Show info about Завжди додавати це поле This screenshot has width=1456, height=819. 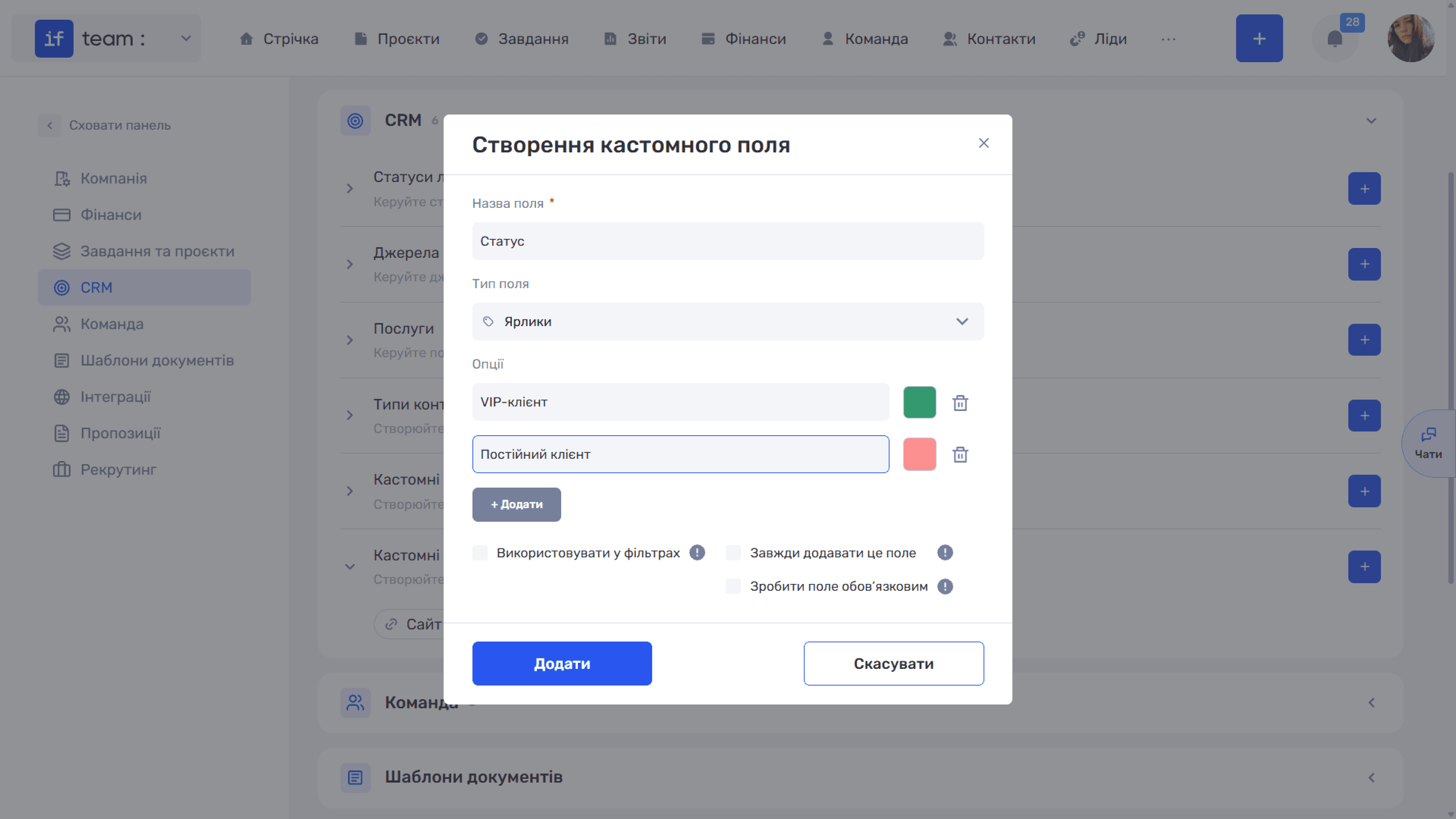click(x=945, y=553)
